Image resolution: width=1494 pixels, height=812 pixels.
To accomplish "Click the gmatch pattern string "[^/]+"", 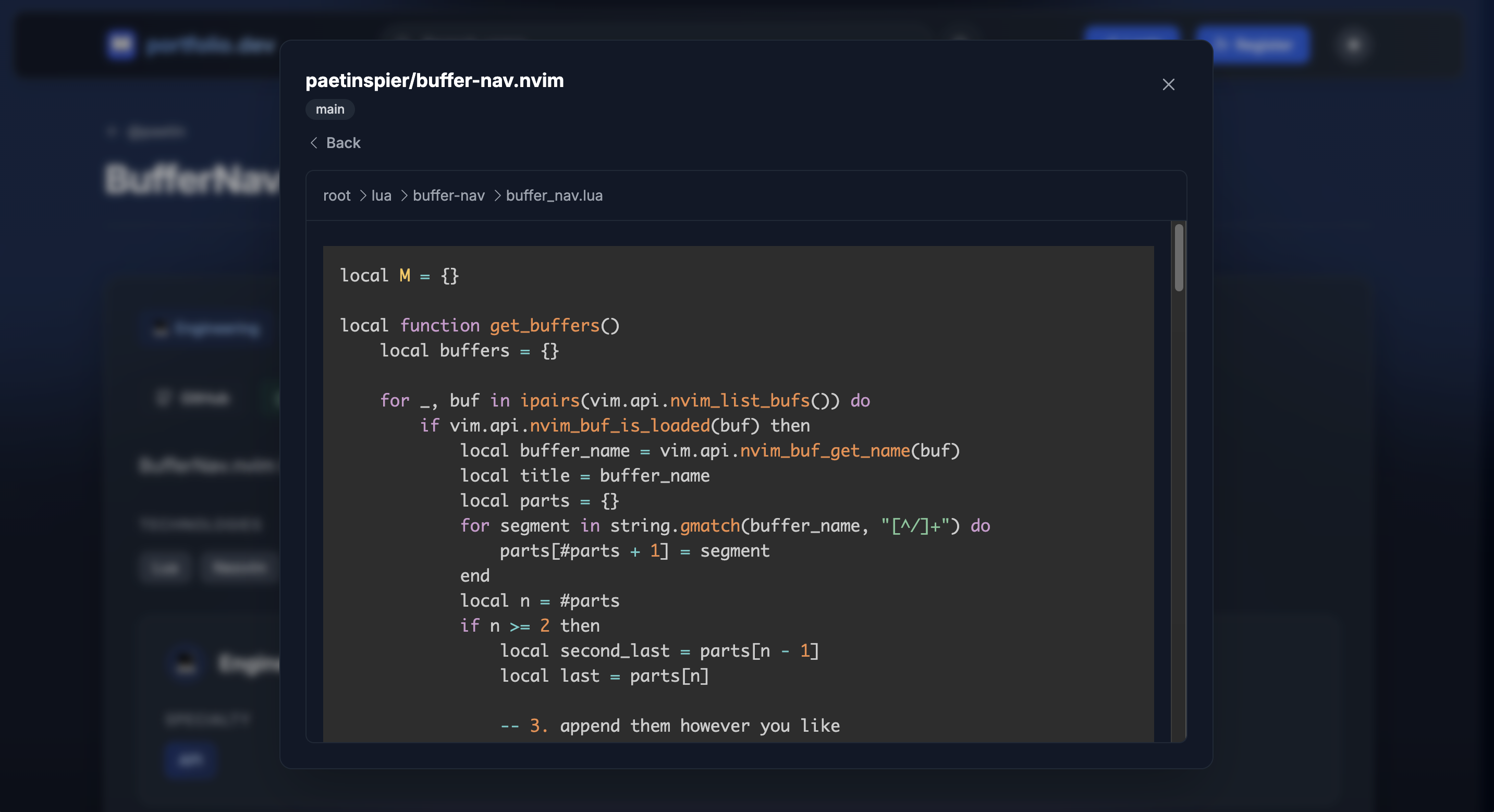I will 915,525.
